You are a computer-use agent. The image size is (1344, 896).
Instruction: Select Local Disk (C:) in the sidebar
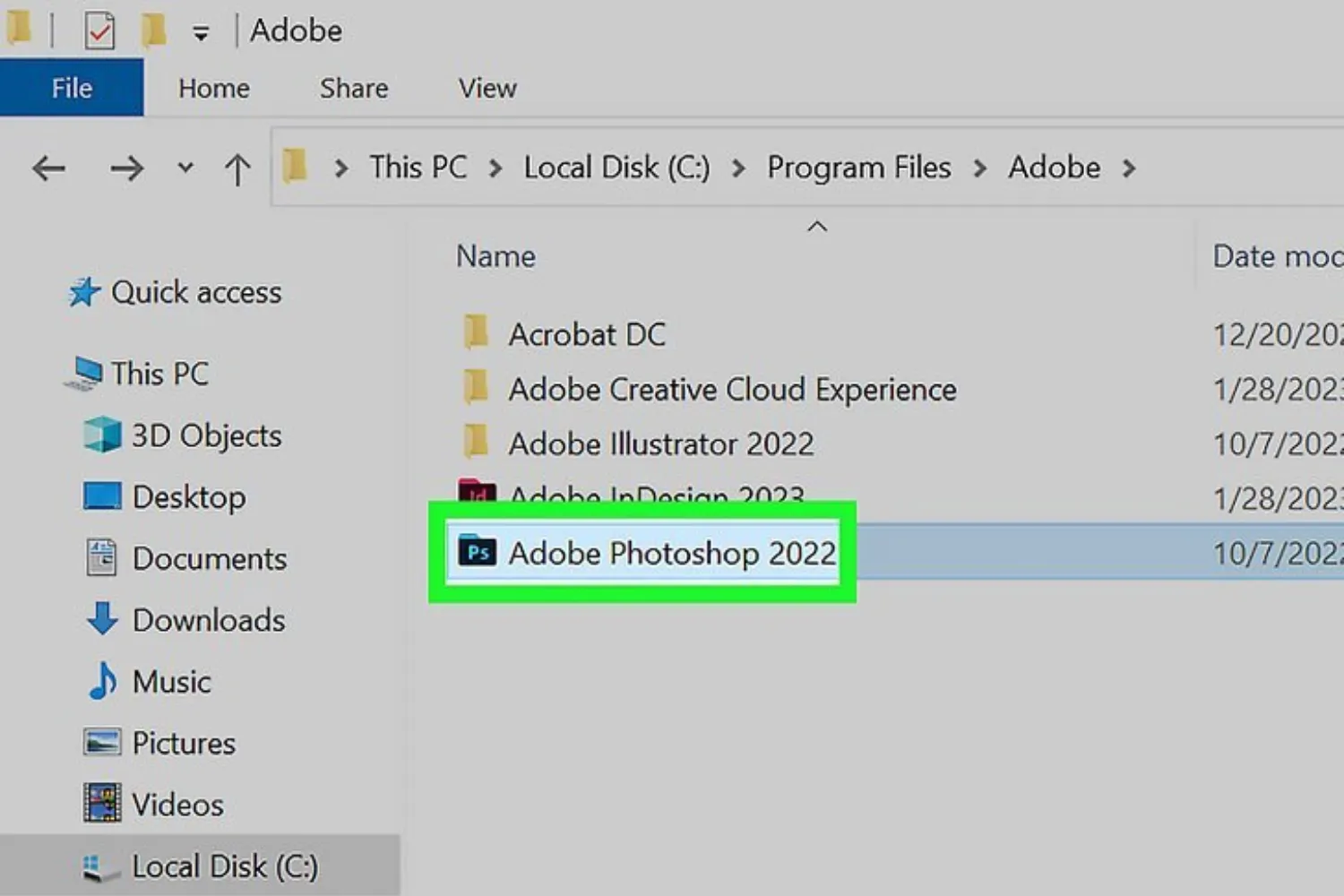(x=226, y=865)
